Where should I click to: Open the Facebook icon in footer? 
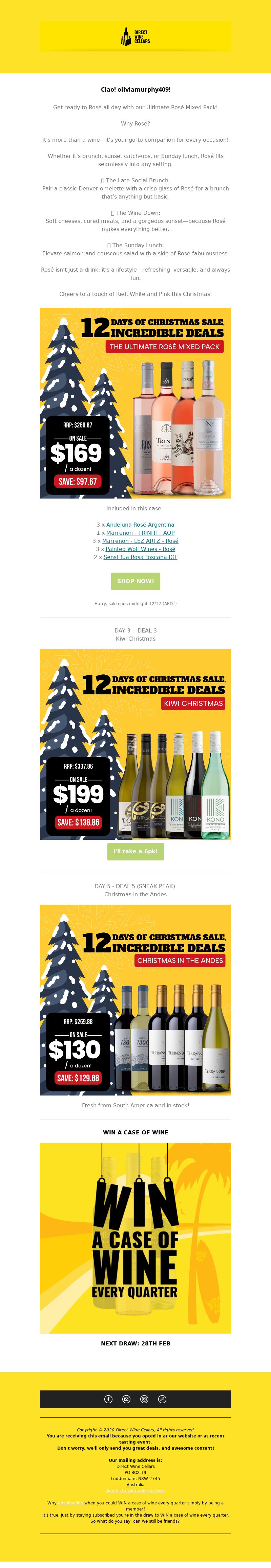click(x=108, y=1399)
